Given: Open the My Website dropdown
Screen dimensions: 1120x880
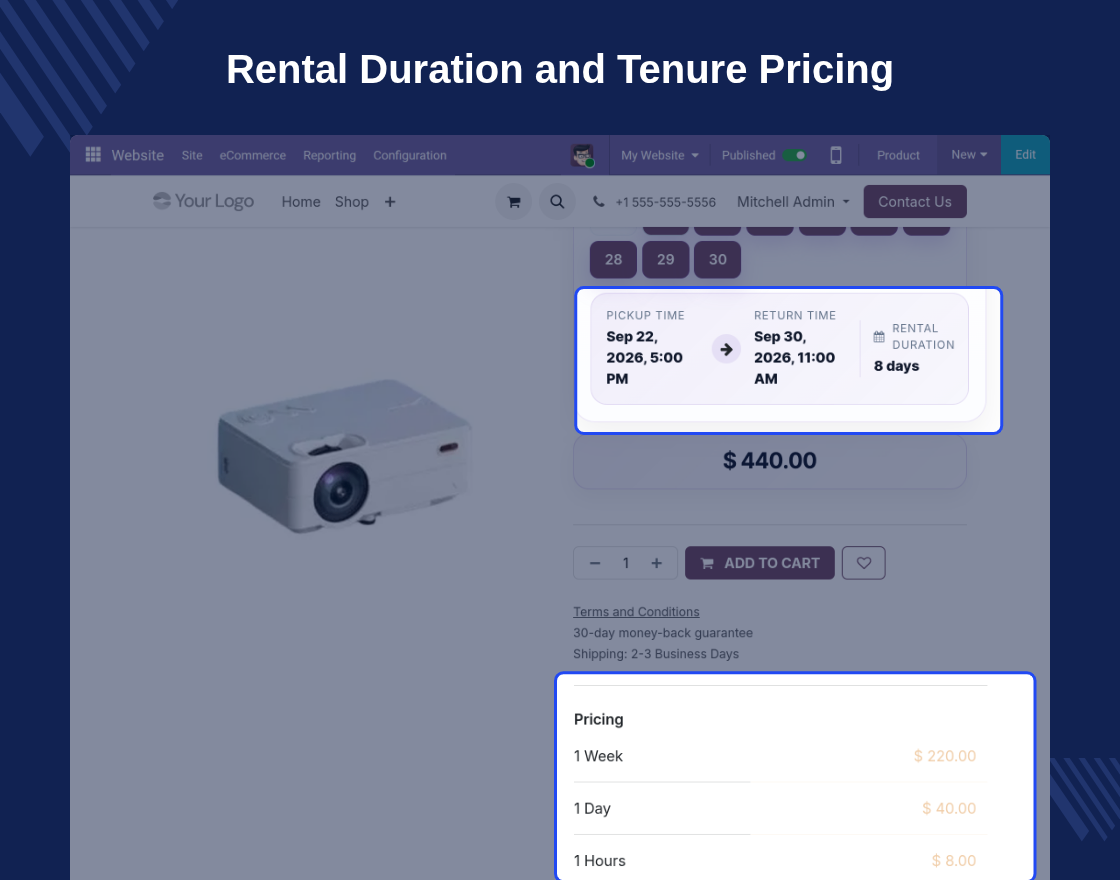Looking at the screenshot, I should tap(659, 155).
